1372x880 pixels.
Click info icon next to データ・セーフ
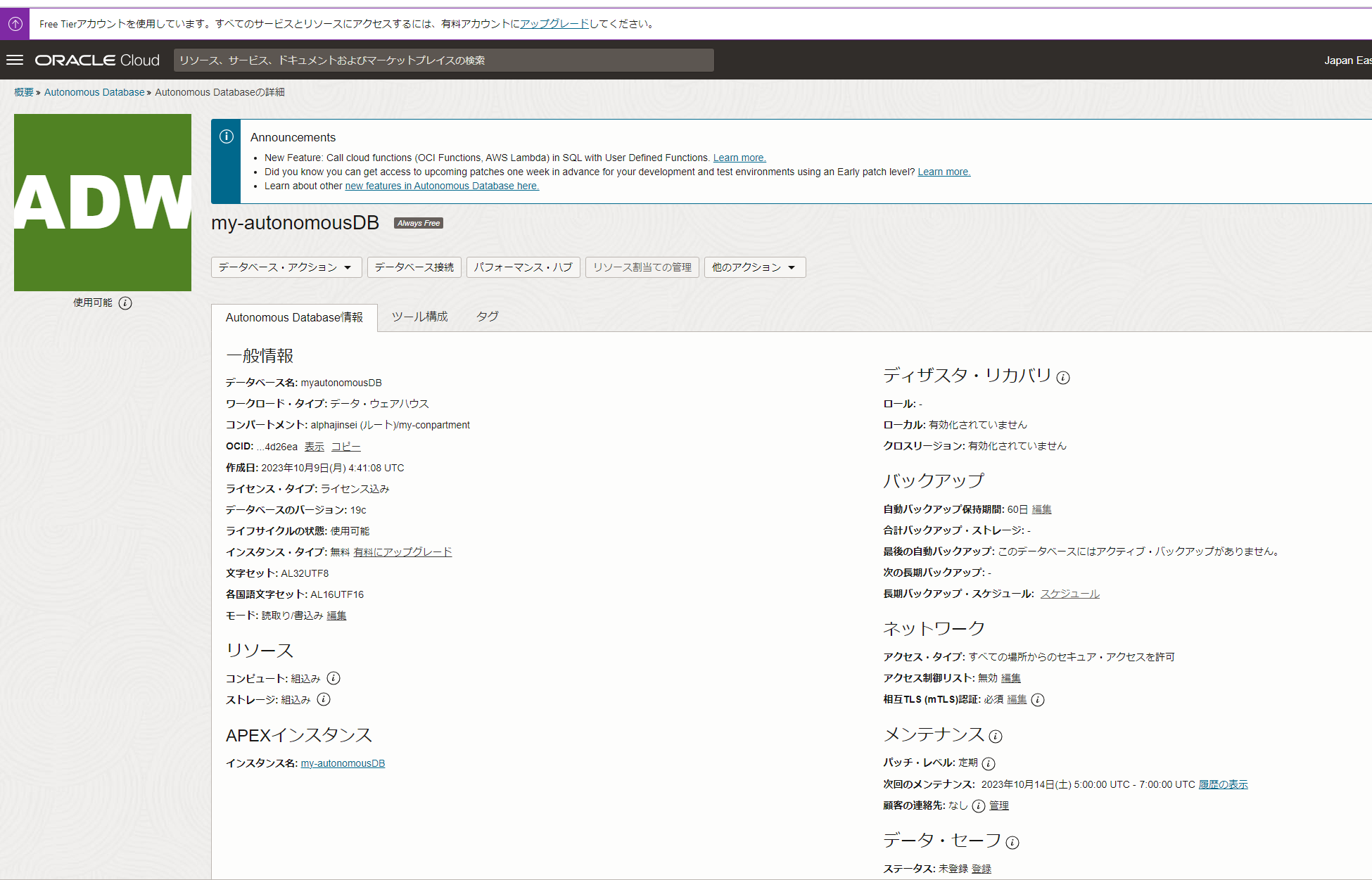1012,842
